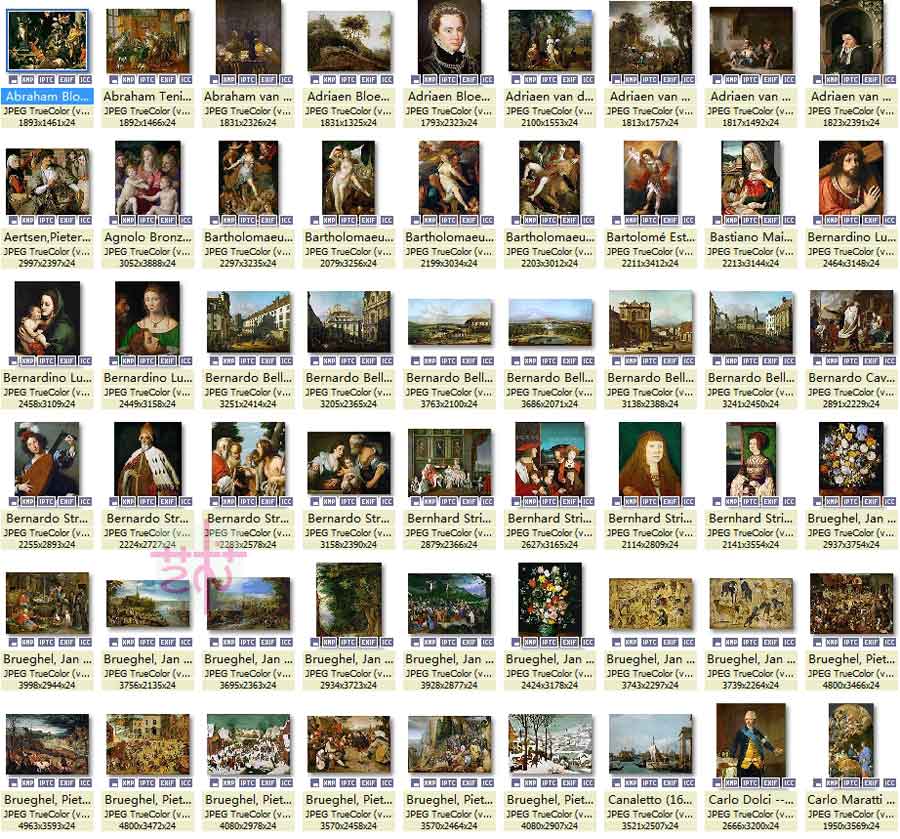Click the file name "Aertsen,Pieter..."
This screenshot has width=900, height=839.
click(47, 237)
